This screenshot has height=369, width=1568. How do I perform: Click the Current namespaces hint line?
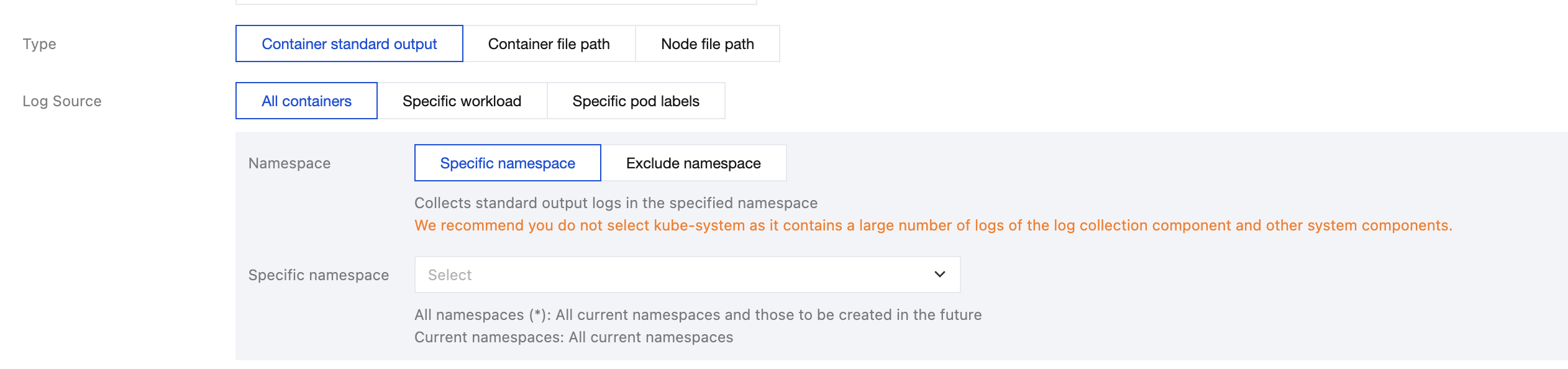[573, 337]
